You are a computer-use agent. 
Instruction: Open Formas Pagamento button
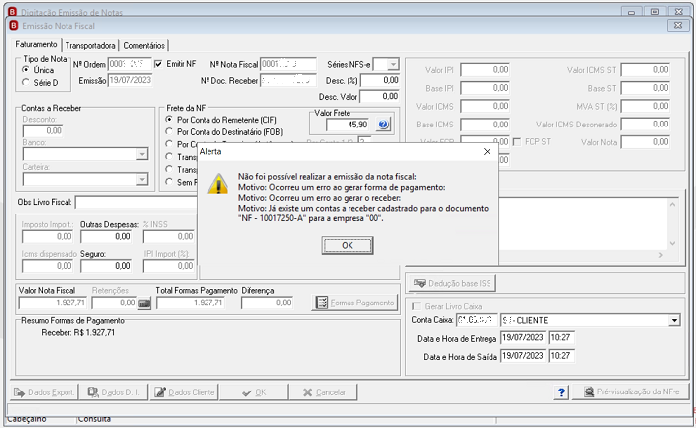355,303
